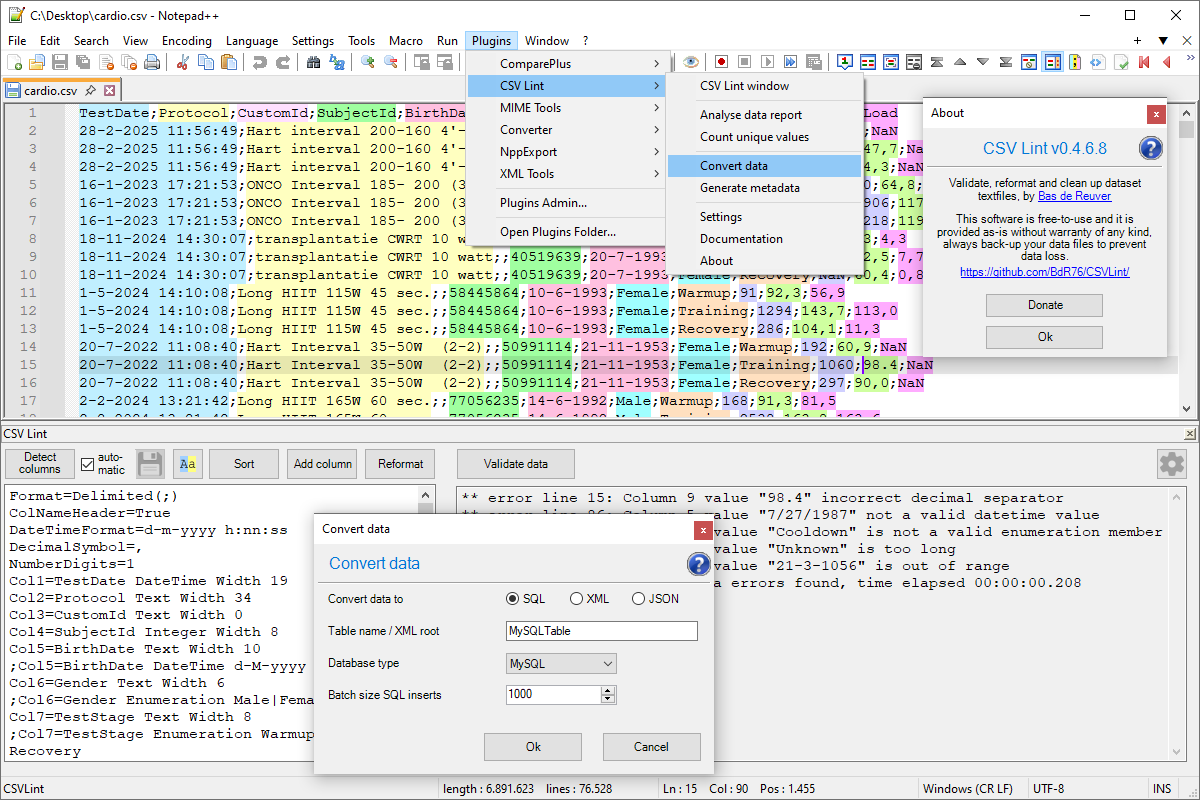This screenshot has height=800, width=1200.
Task: Choose Generate metadata menu item
Action: (x=765, y=188)
